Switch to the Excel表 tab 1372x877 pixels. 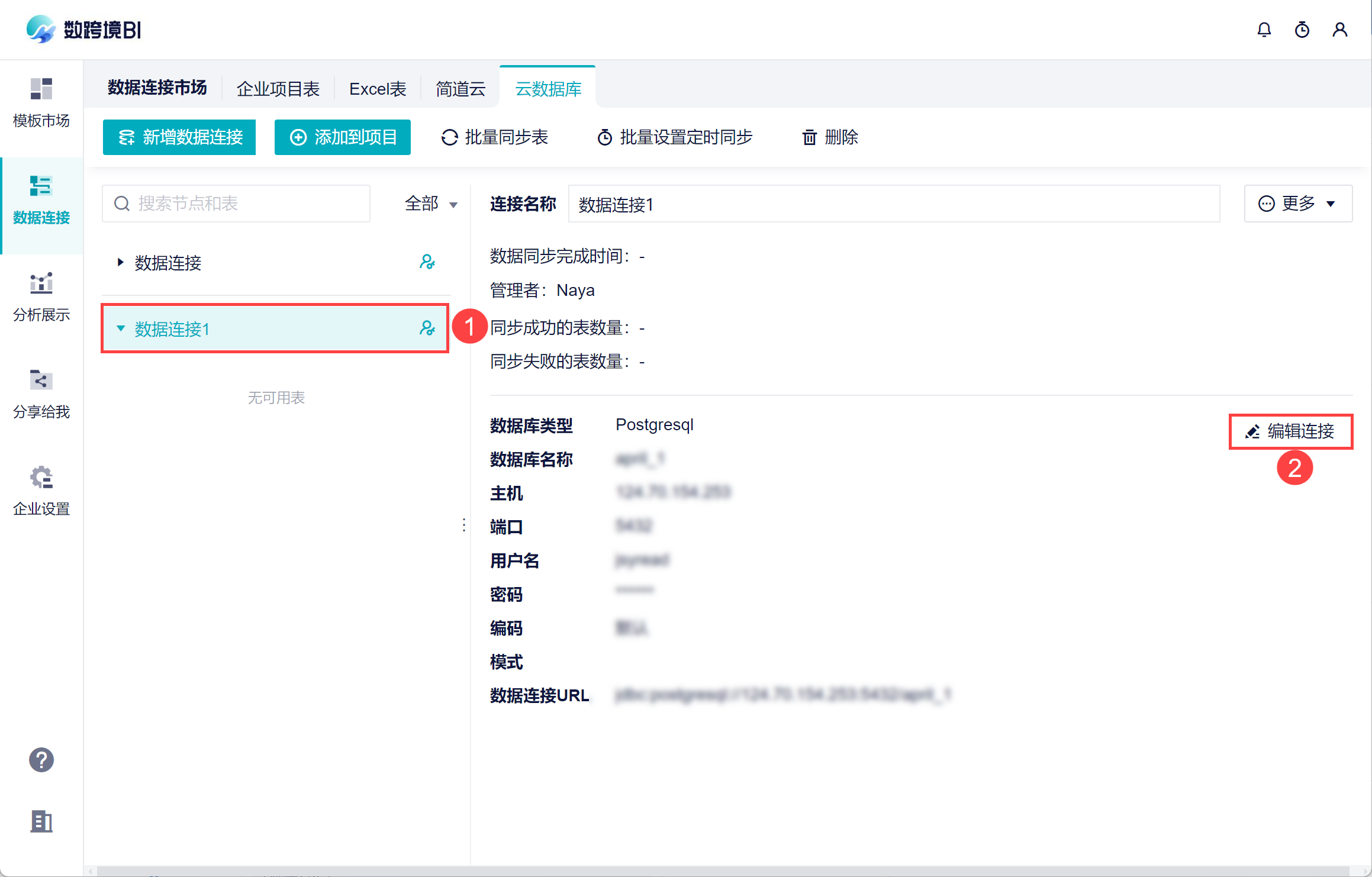[x=378, y=89]
